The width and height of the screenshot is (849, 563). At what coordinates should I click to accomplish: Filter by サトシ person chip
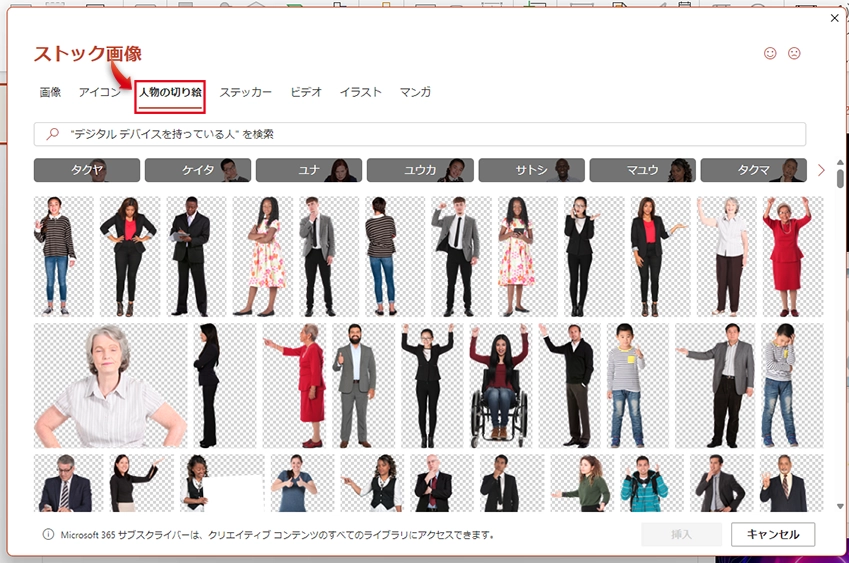(x=531, y=170)
